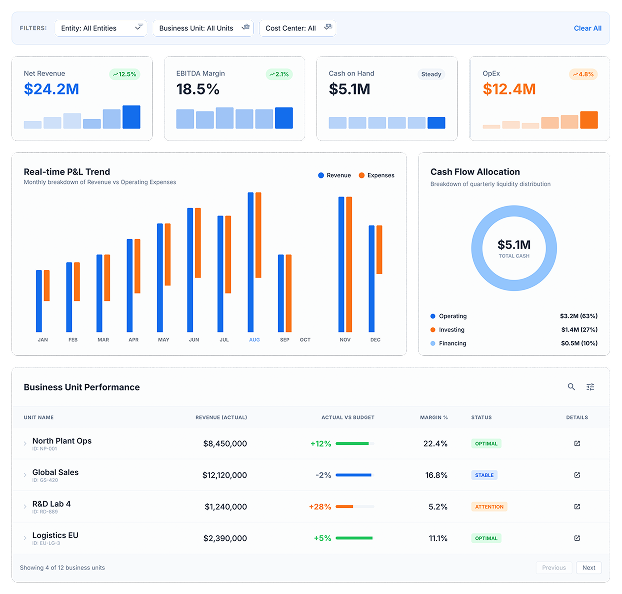622x594 pixels.
Task: Click the $5.1M total cash donut center
Action: (514, 245)
